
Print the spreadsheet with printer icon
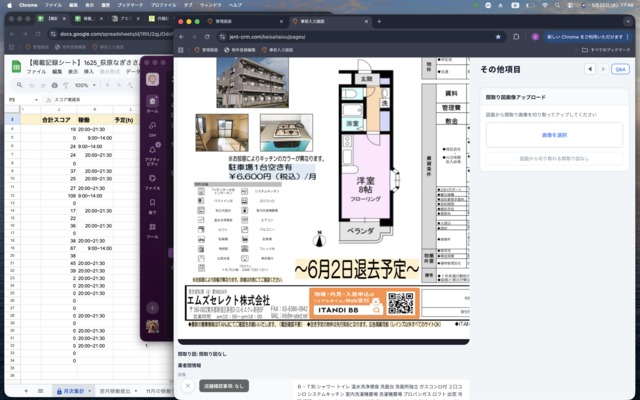pos(54,85)
